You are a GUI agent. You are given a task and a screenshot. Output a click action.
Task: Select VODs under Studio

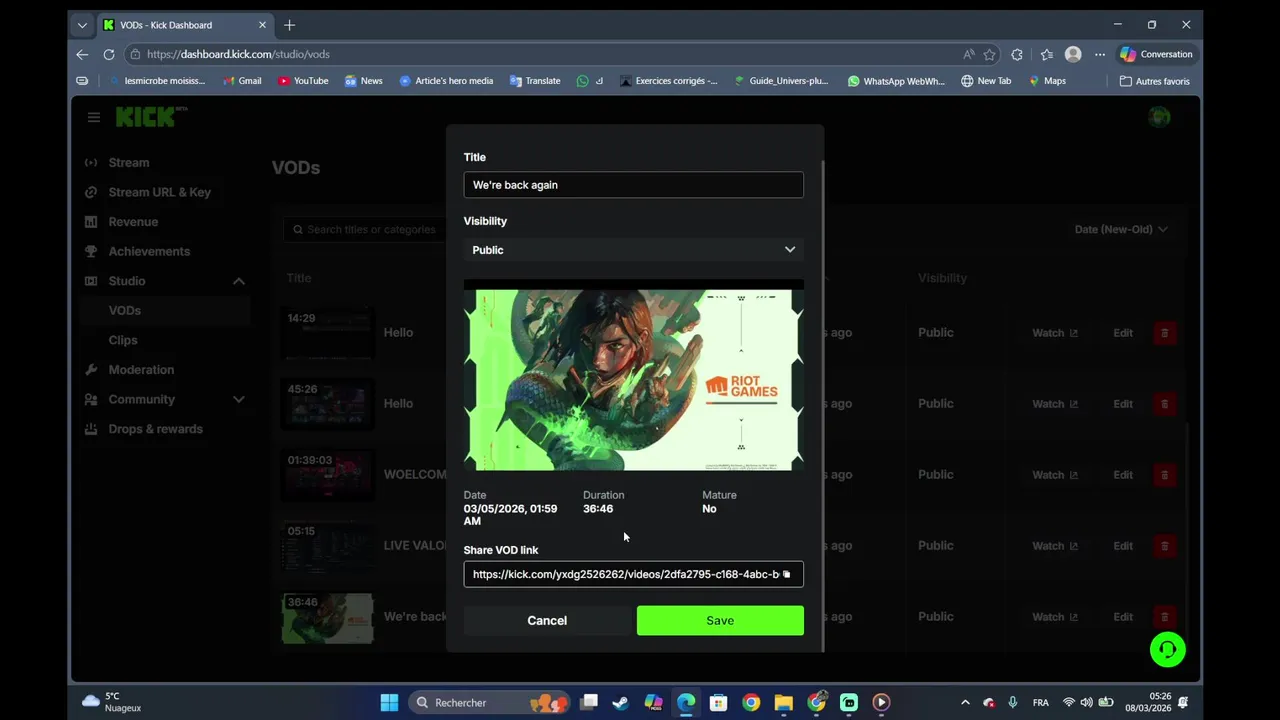pyautogui.click(x=167, y=311)
